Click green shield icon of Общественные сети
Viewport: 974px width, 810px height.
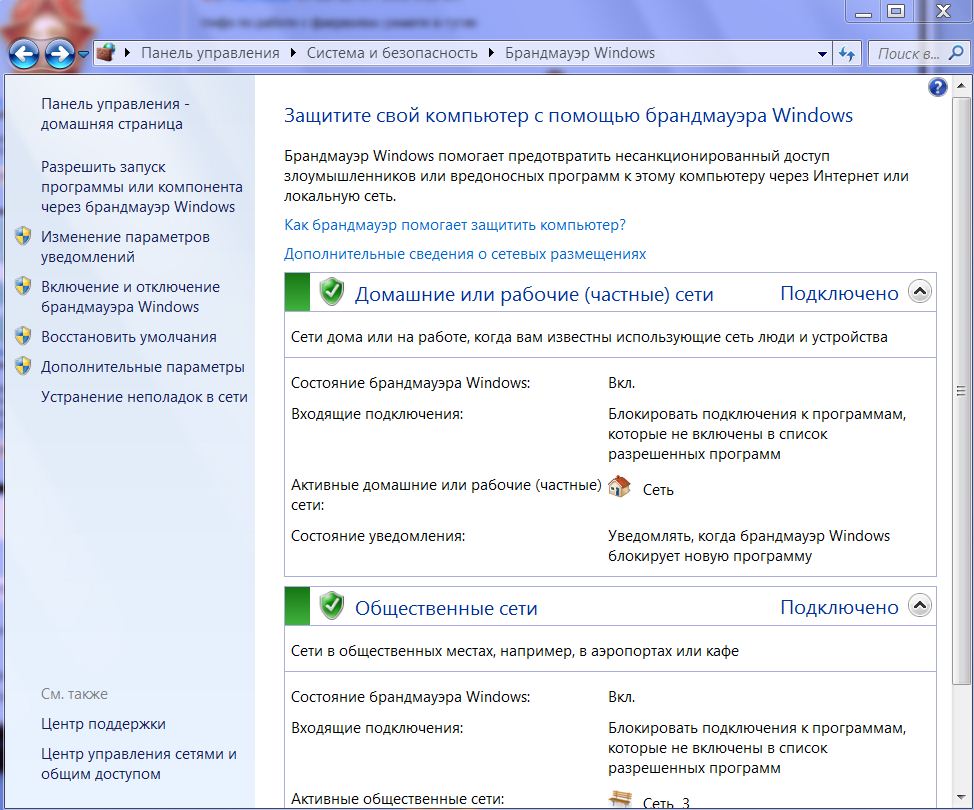point(332,605)
